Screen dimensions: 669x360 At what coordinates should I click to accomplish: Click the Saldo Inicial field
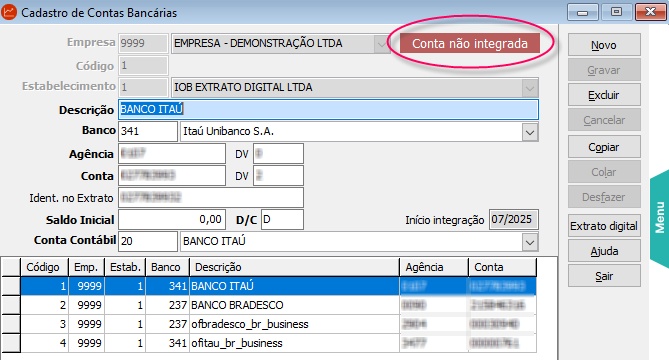pos(172,220)
